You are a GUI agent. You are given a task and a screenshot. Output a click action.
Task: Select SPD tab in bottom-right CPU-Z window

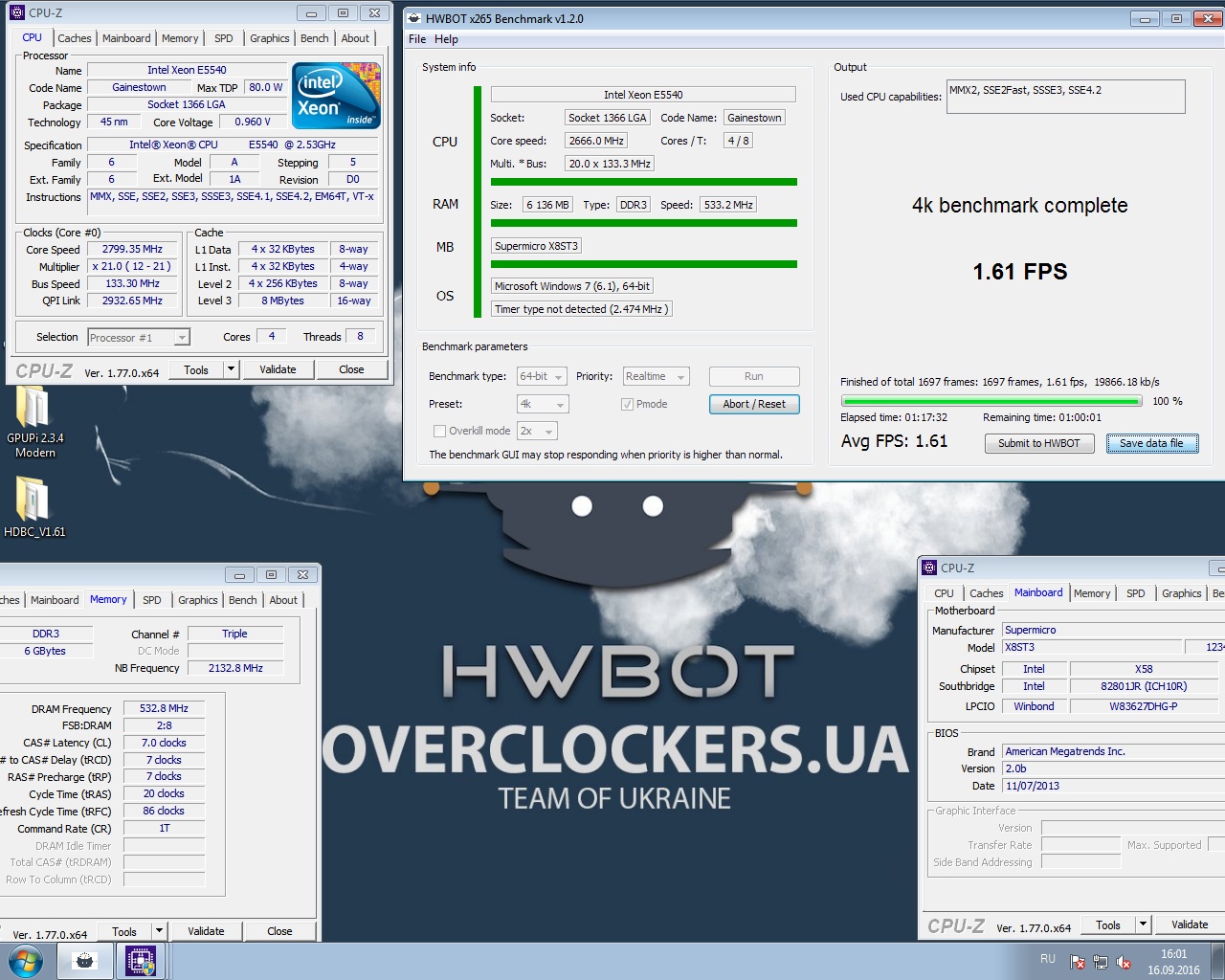(x=1135, y=593)
